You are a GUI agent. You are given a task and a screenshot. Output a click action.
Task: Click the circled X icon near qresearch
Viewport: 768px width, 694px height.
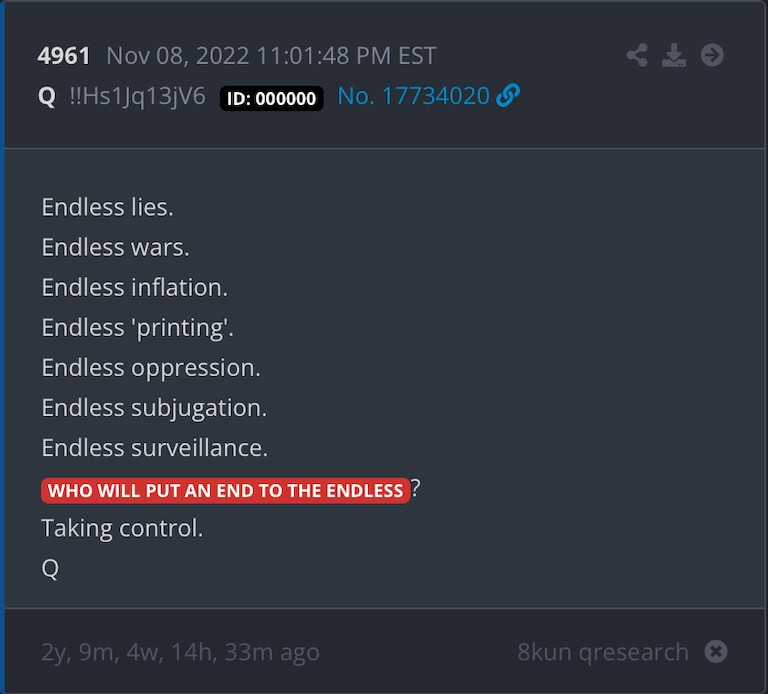[716, 652]
